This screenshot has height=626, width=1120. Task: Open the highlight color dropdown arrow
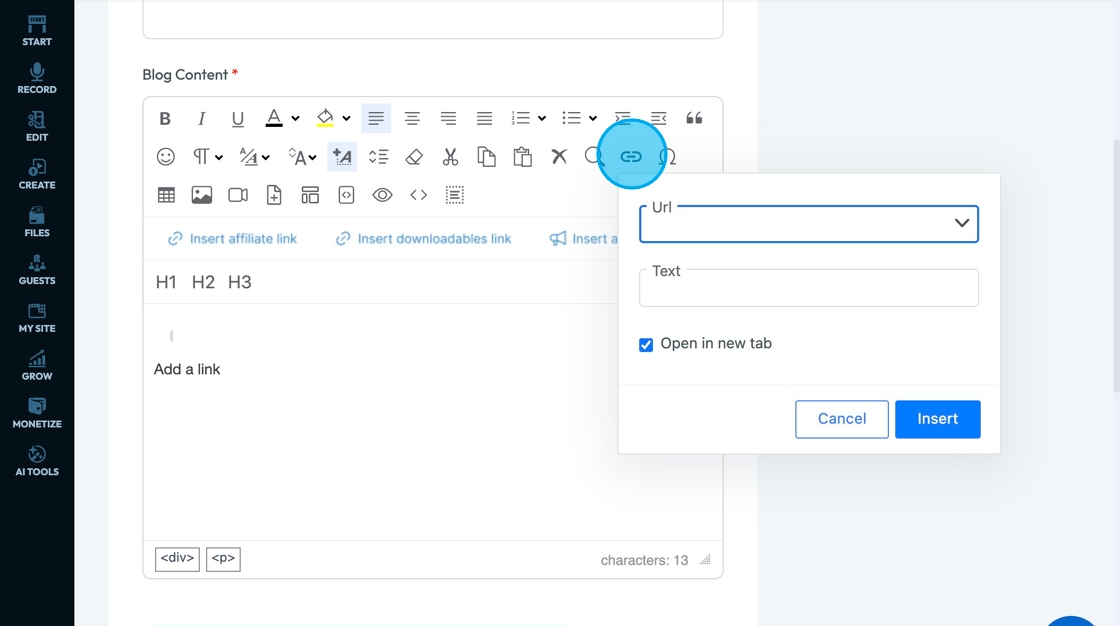346,119
